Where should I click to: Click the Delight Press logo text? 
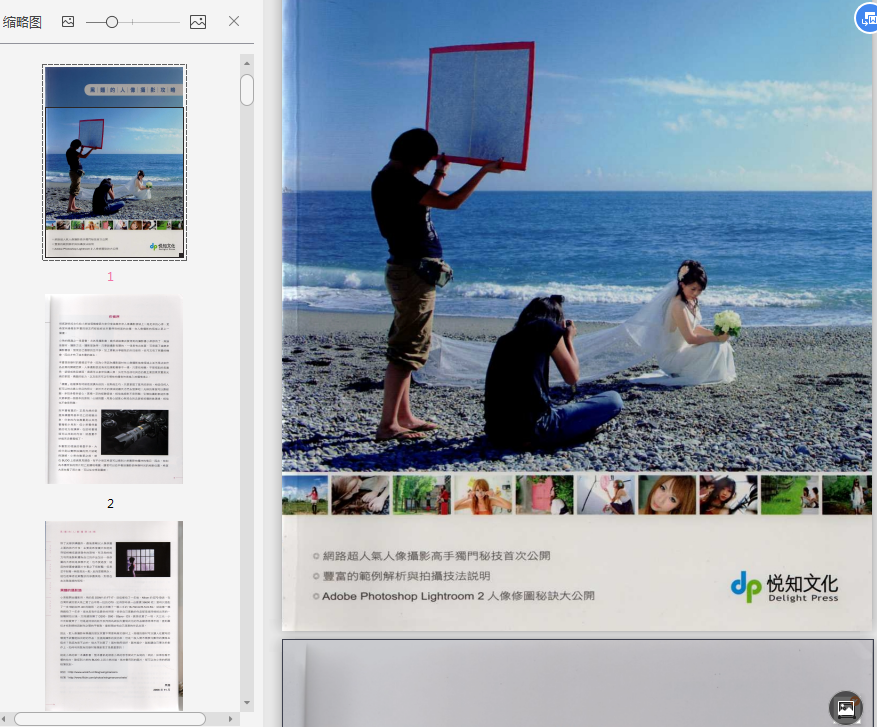click(x=803, y=598)
